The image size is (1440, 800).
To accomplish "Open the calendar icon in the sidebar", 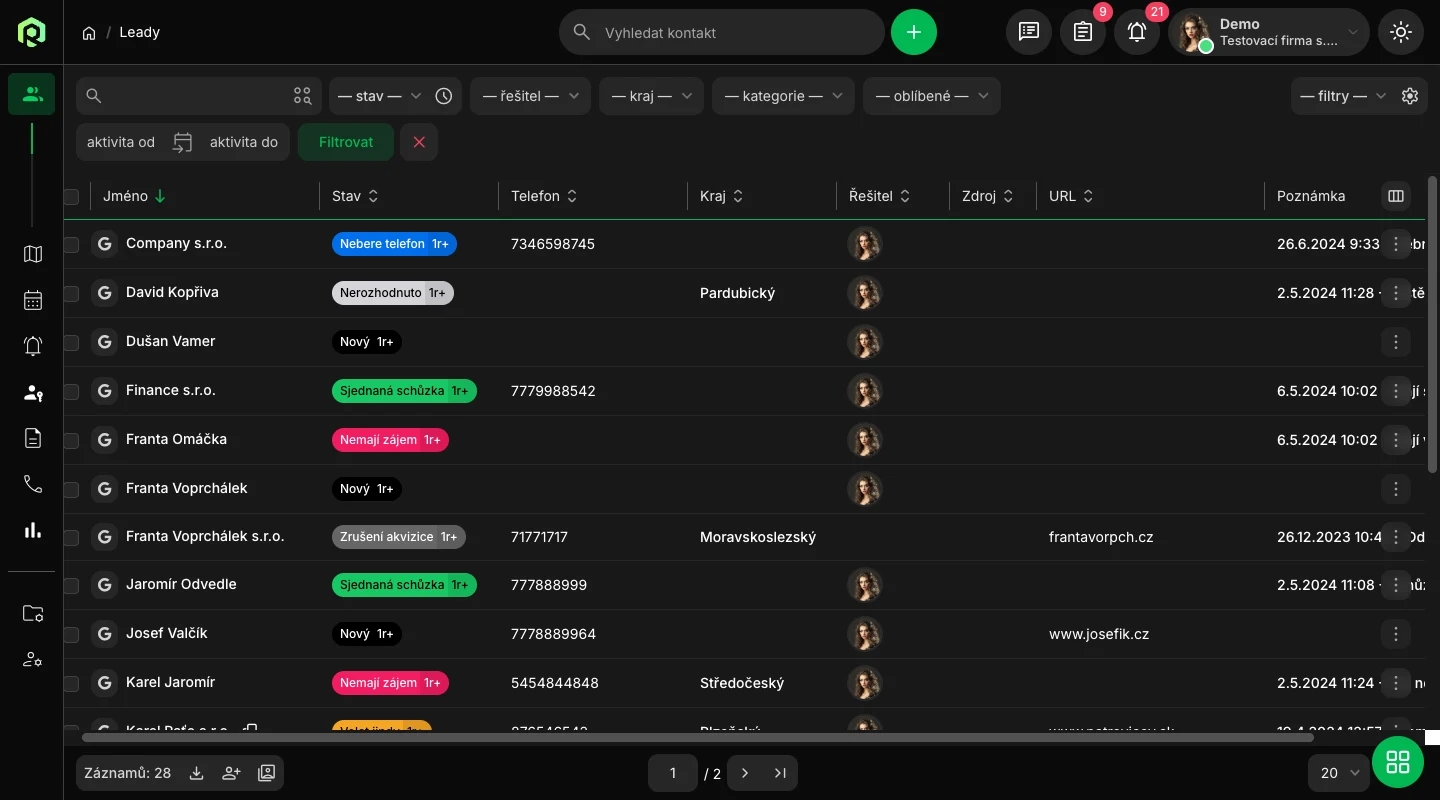I will 33,300.
